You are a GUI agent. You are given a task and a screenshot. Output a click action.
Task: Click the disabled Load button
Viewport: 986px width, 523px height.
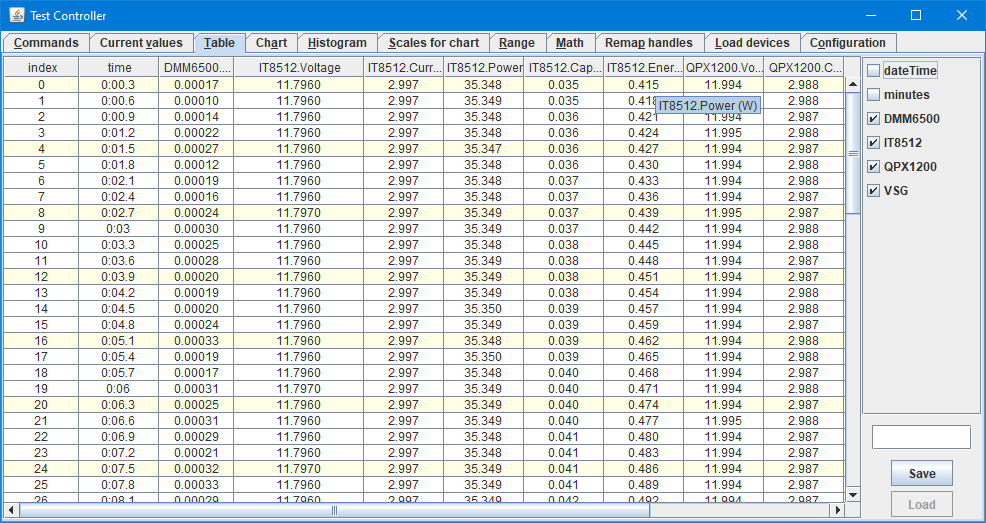[921, 504]
